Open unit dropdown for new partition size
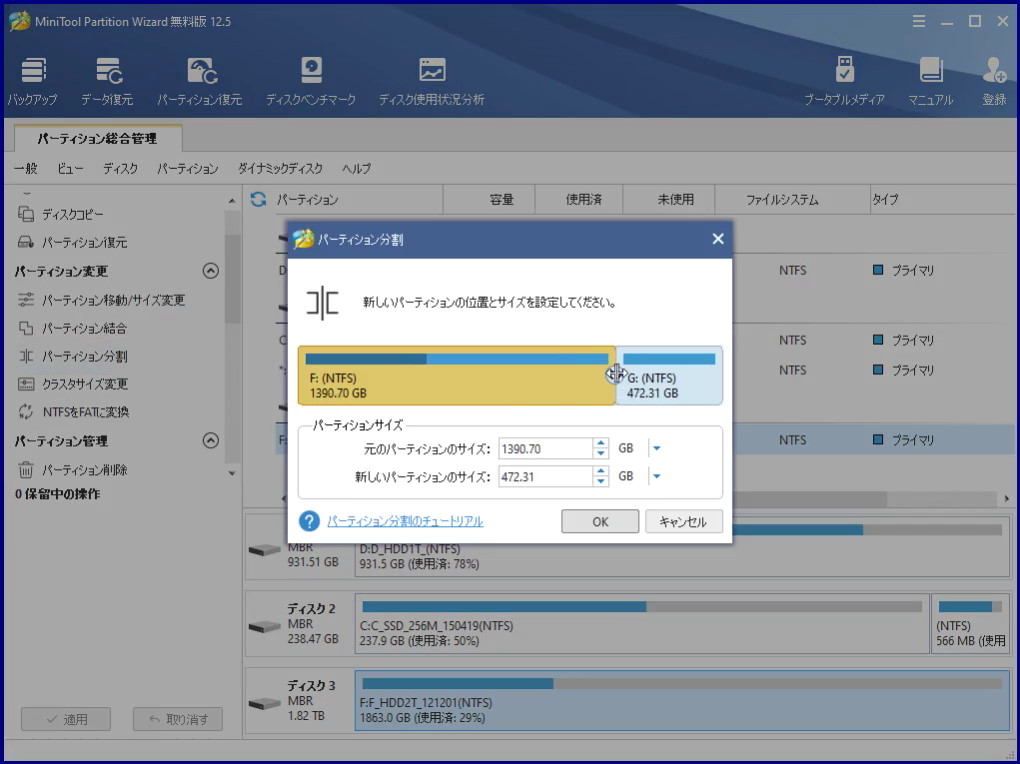The width and height of the screenshot is (1020, 764). point(656,476)
